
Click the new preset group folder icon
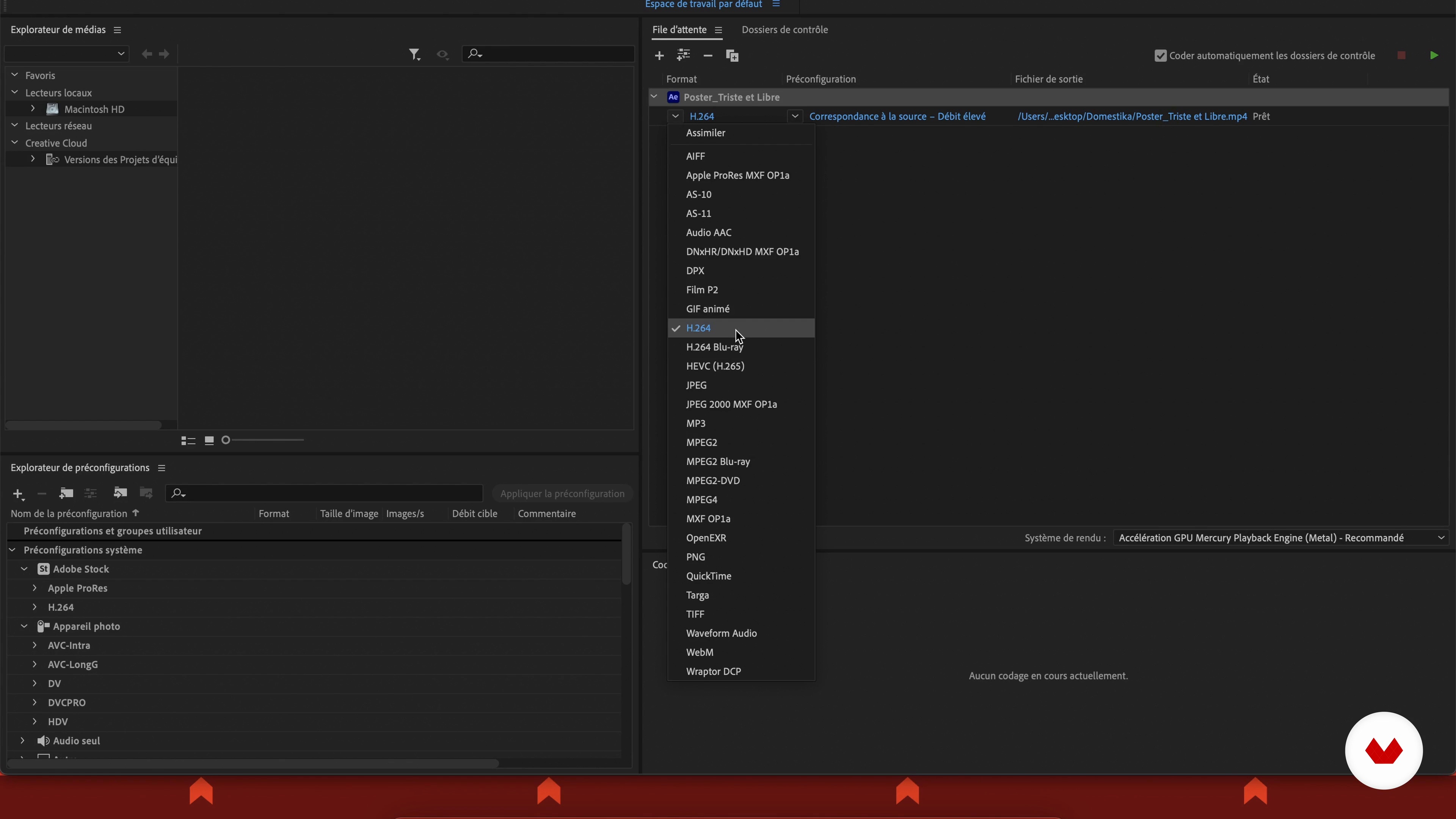[66, 493]
